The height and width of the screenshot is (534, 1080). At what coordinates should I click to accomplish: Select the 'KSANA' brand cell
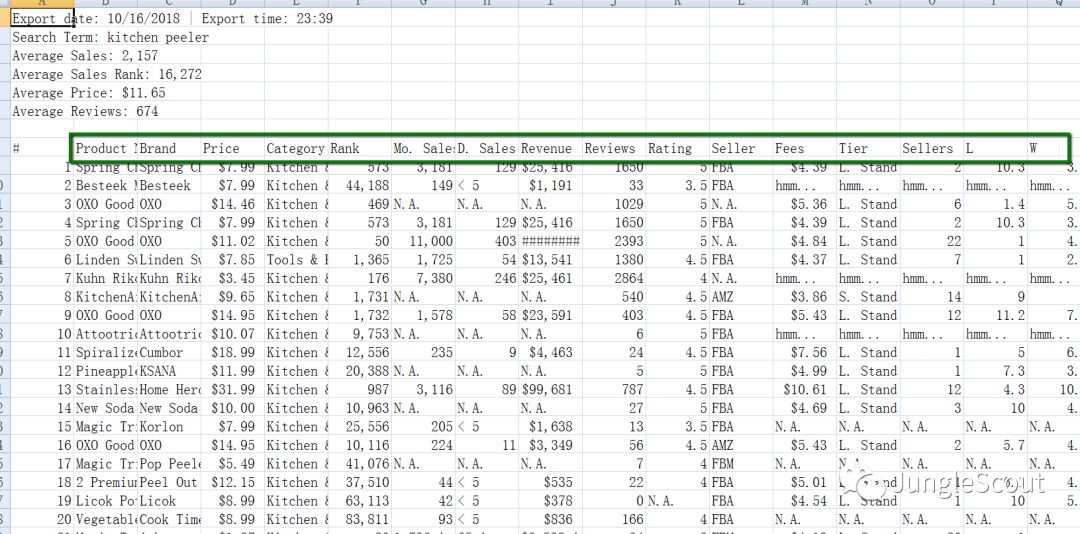click(x=169, y=371)
